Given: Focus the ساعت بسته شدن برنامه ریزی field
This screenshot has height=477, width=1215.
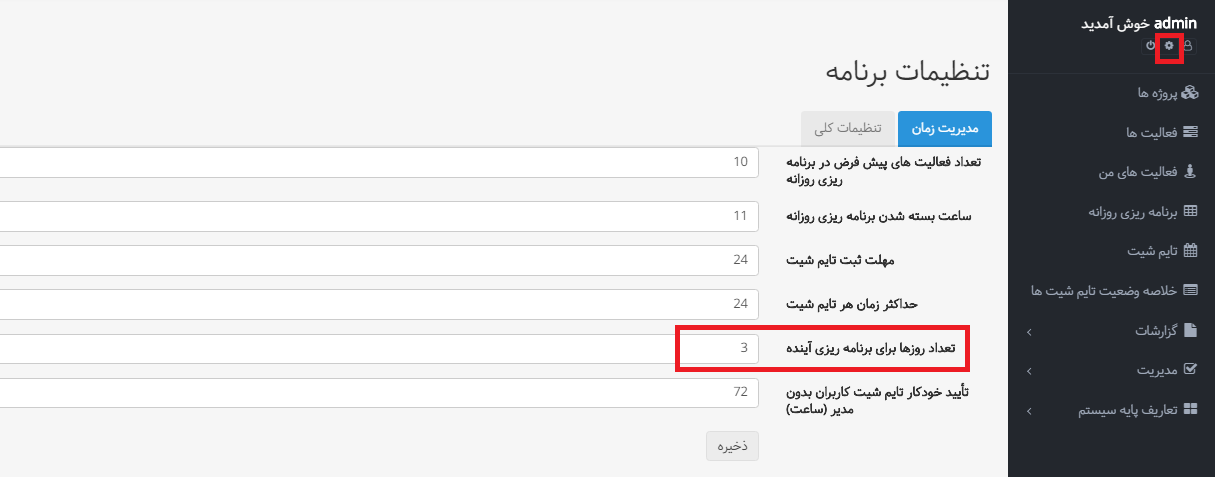Looking at the screenshot, I should [378, 216].
